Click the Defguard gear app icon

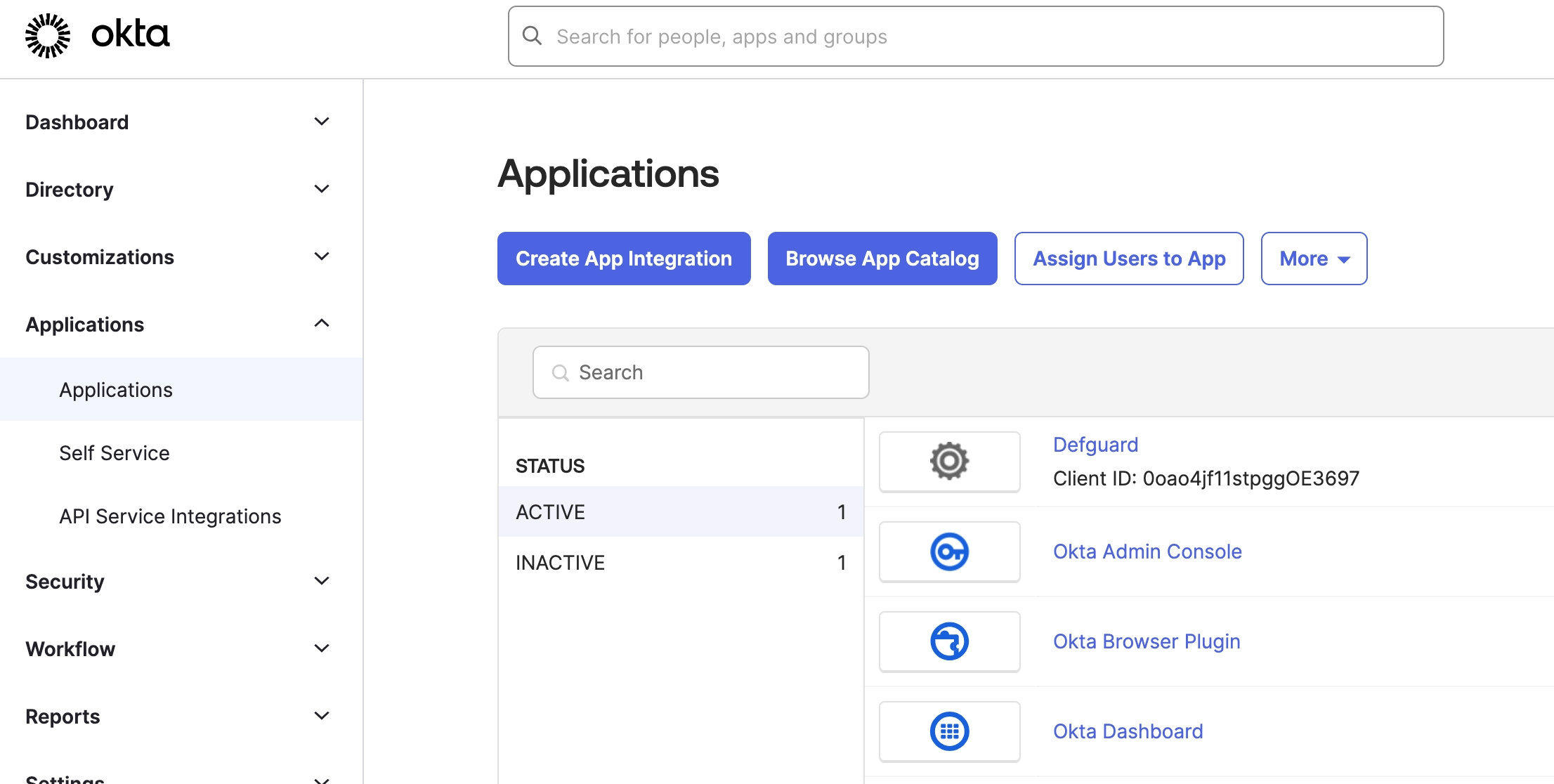pos(949,462)
